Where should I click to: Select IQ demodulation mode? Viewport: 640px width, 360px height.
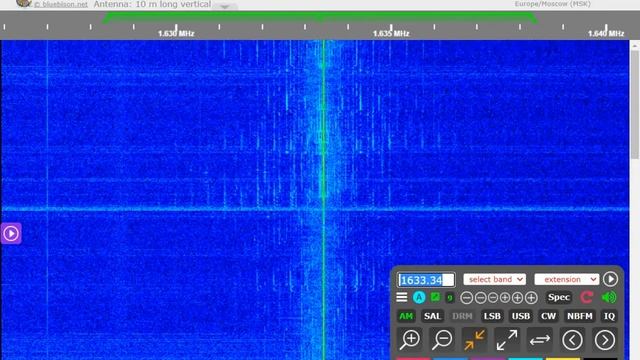[x=609, y=316]
